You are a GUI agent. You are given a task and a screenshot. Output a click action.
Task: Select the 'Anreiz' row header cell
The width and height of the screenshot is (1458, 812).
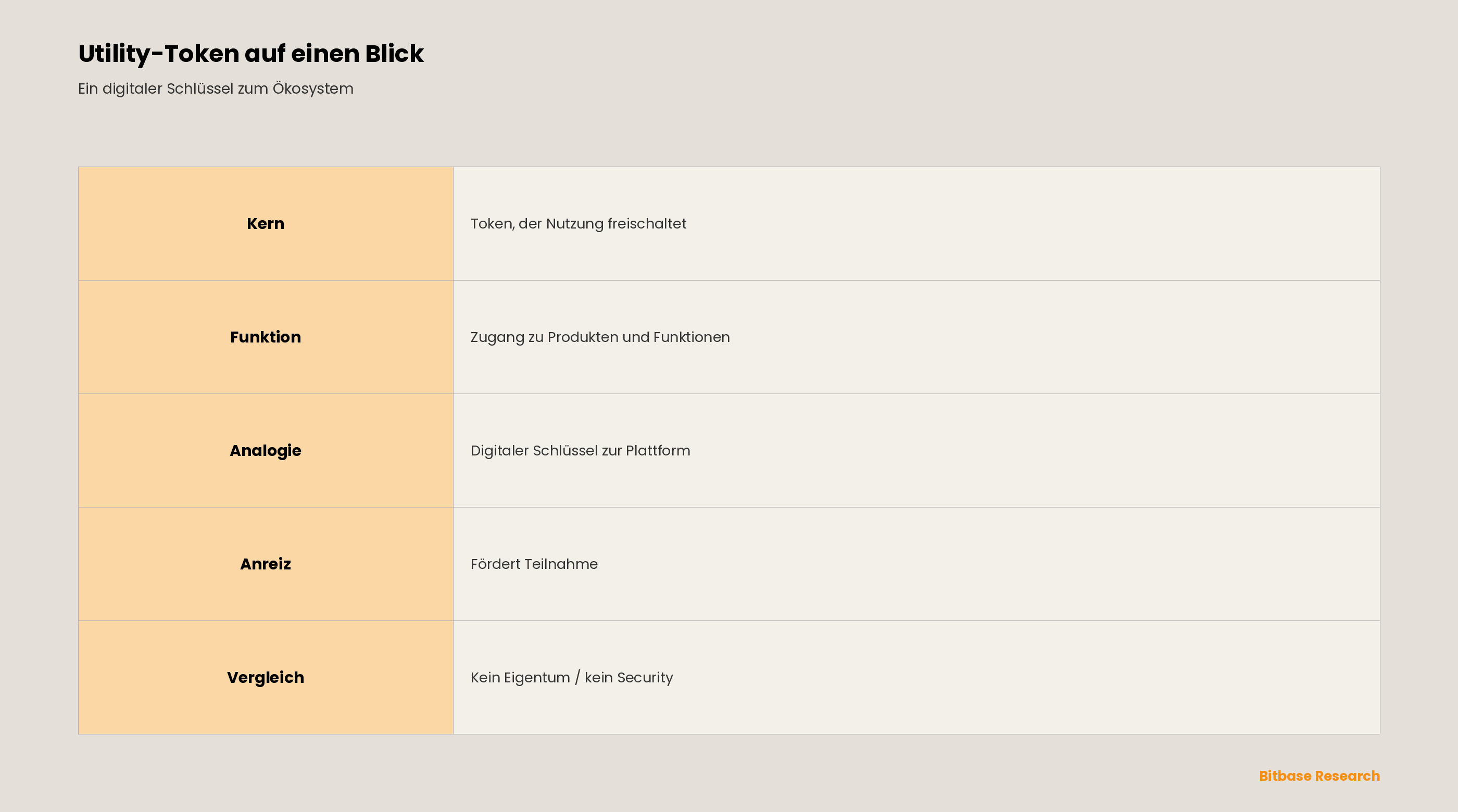[x=266, y=564]
